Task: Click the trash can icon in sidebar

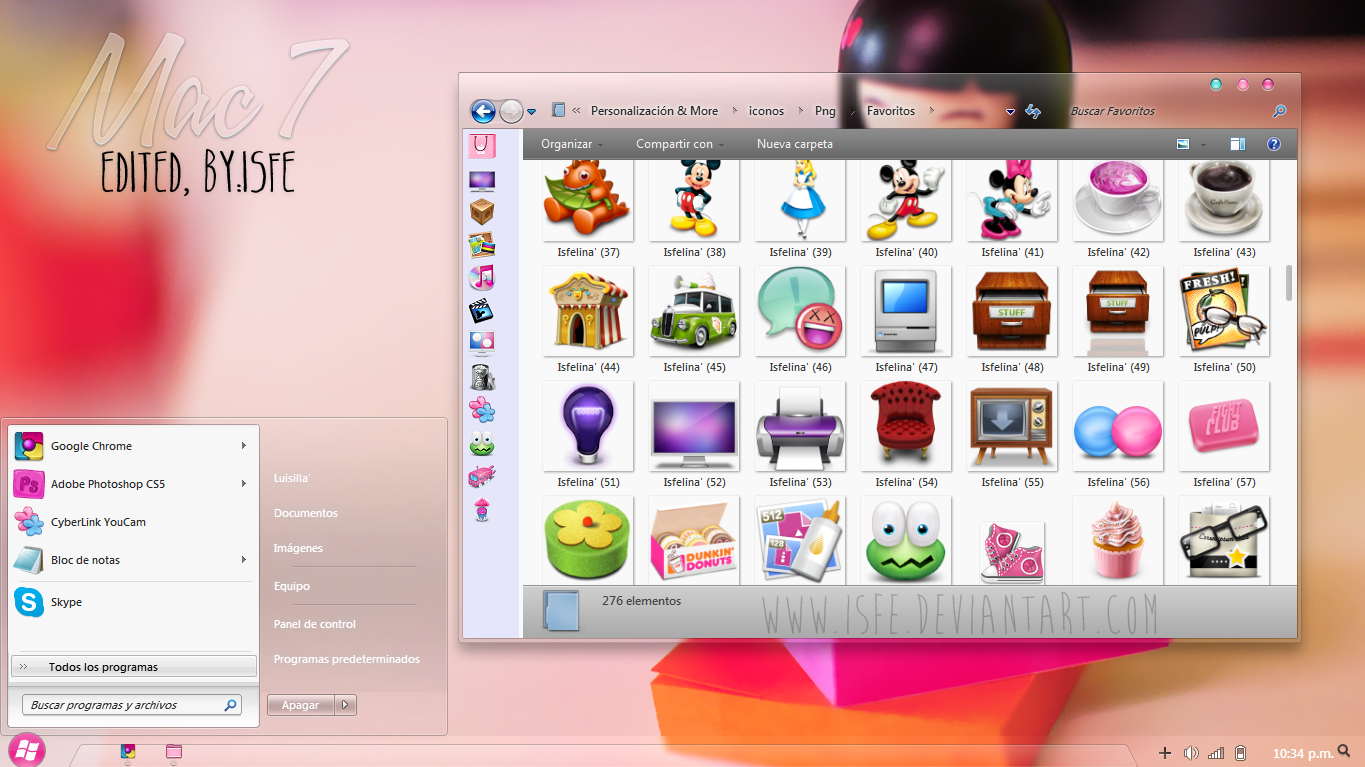Action: click(482, 377)
